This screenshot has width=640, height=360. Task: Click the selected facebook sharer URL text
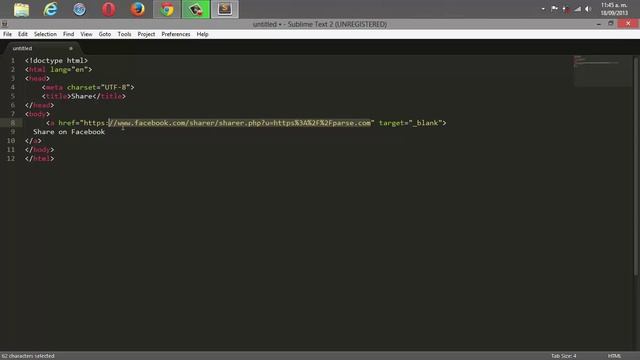pyautogui.click(x=240, y=123)
